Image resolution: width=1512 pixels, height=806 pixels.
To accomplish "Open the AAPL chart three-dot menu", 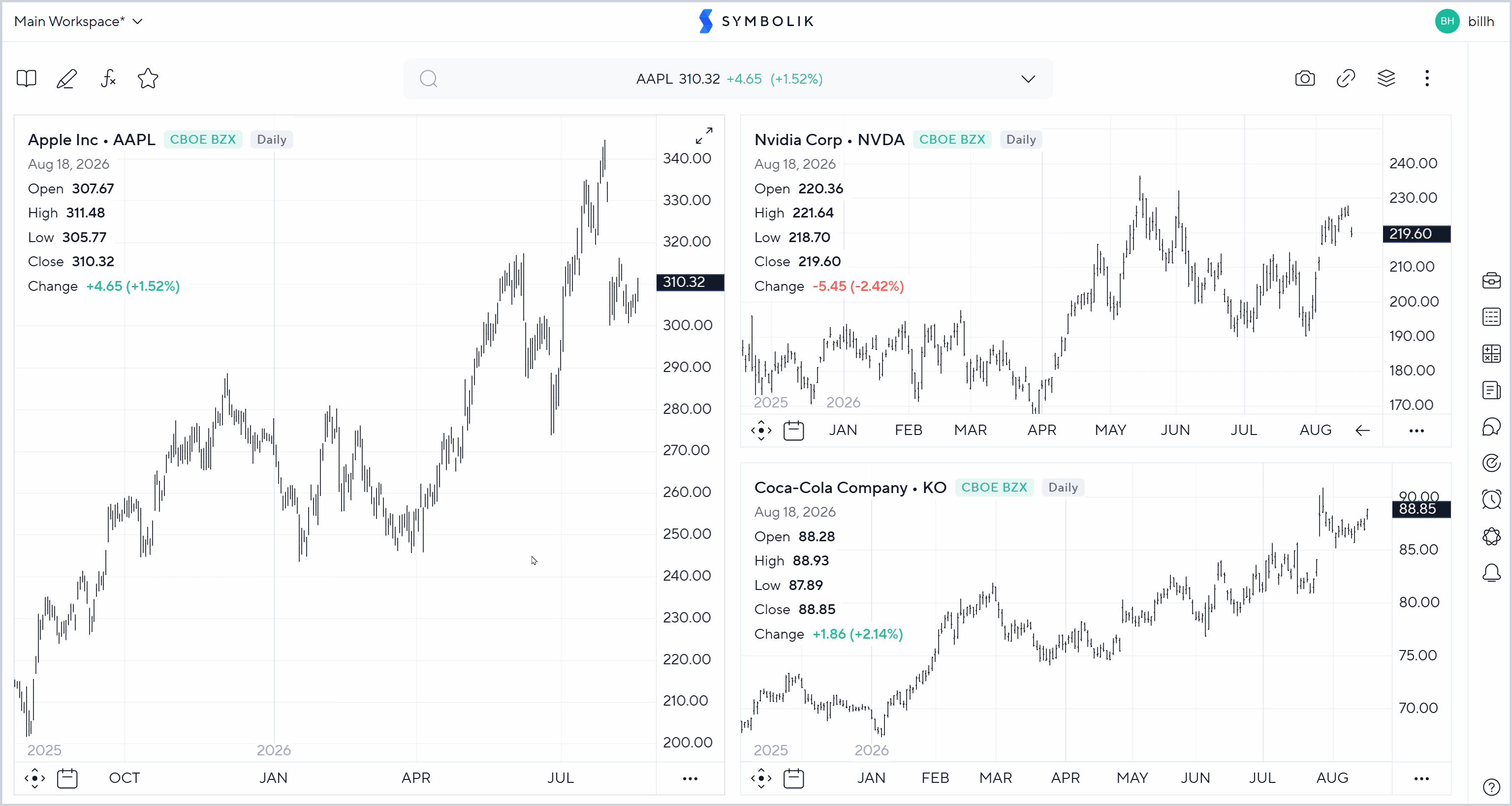I will click(690, 779).
